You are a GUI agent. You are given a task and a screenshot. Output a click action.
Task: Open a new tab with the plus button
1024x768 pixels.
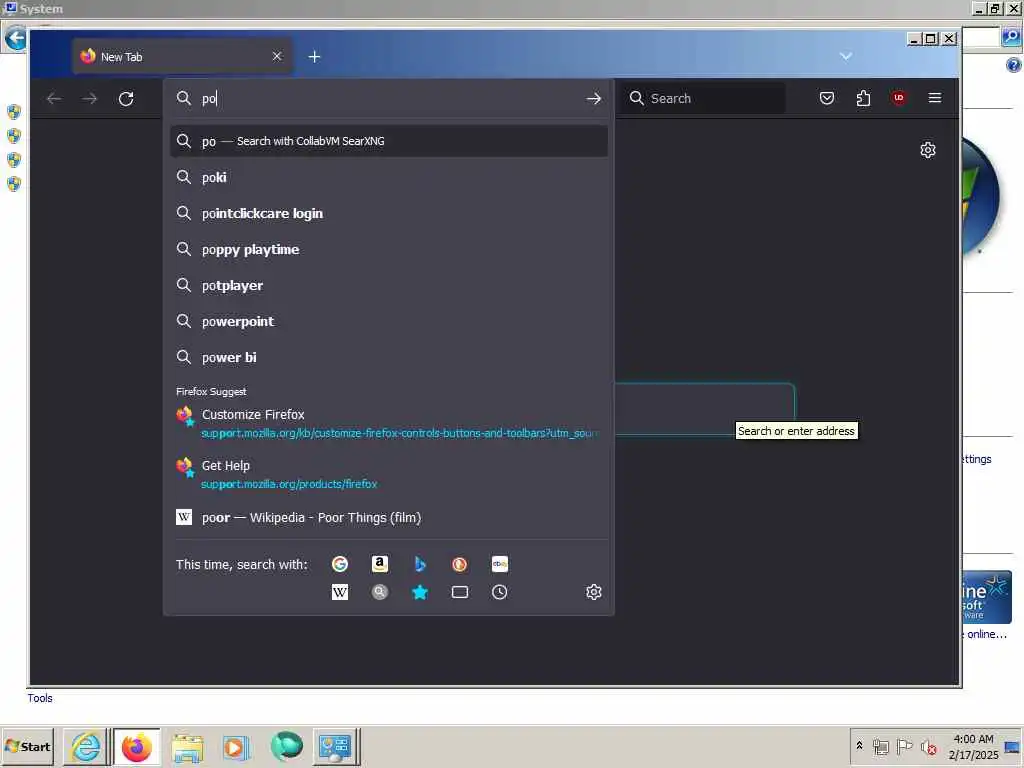(x=314, y=57)
